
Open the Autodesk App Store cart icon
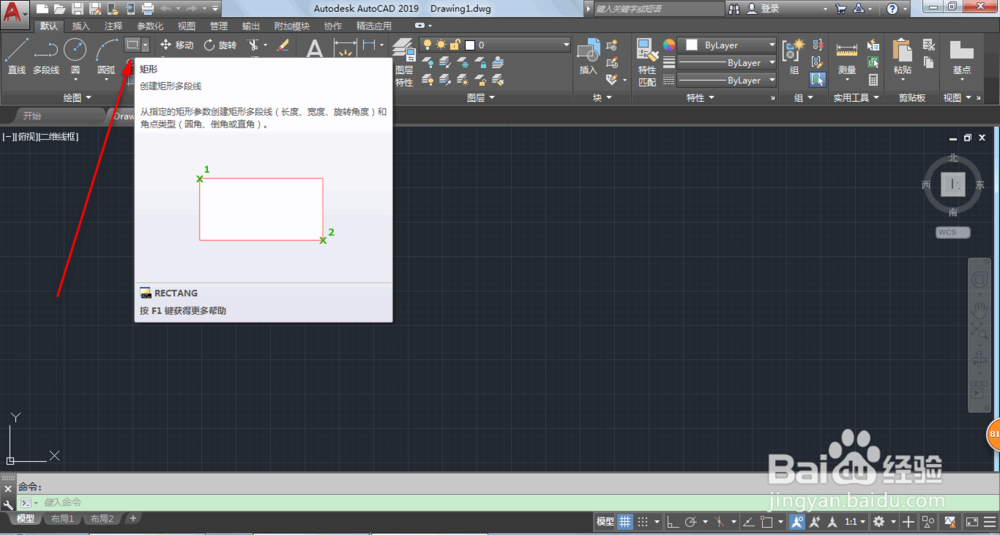841,8
